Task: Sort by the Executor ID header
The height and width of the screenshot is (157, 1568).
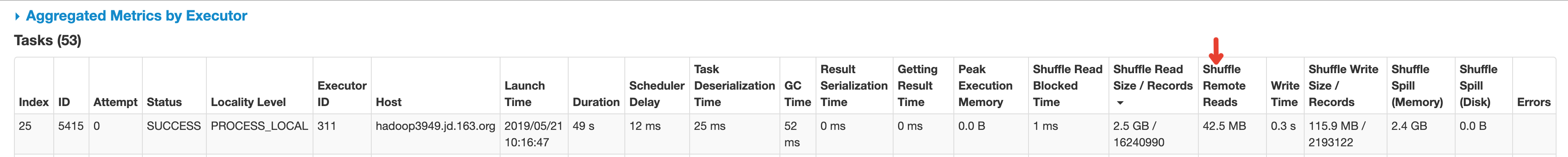Action: [342, 93]
